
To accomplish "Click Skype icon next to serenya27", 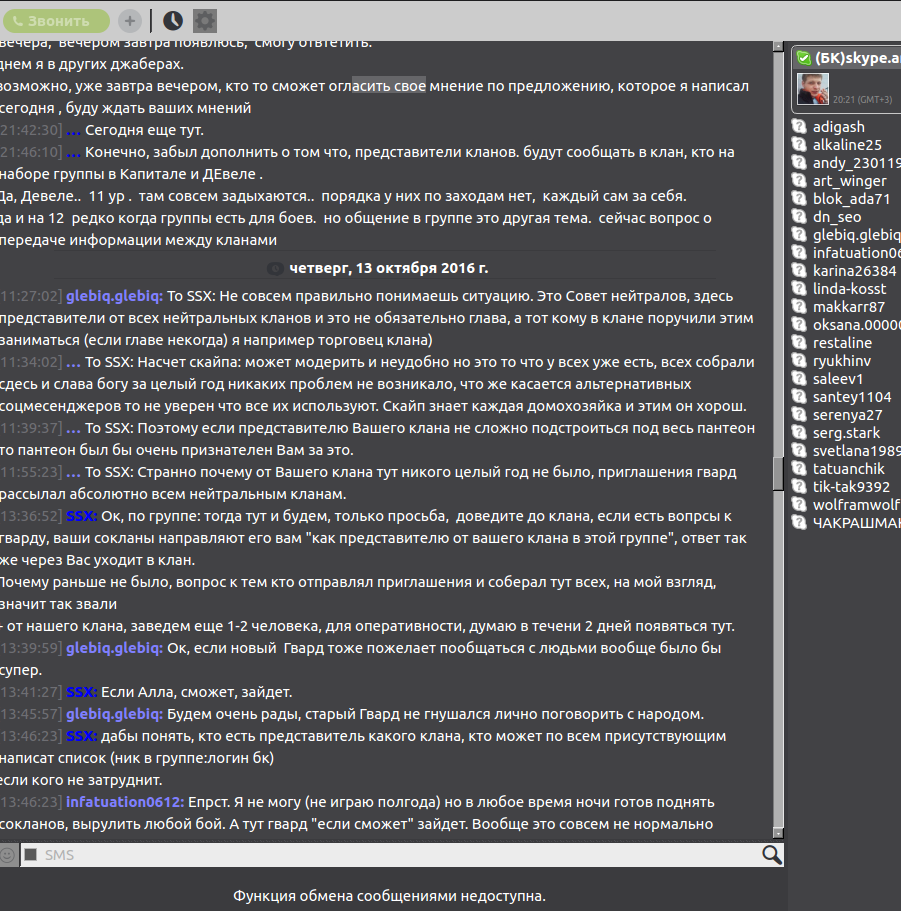I will (x=799, y=414).
